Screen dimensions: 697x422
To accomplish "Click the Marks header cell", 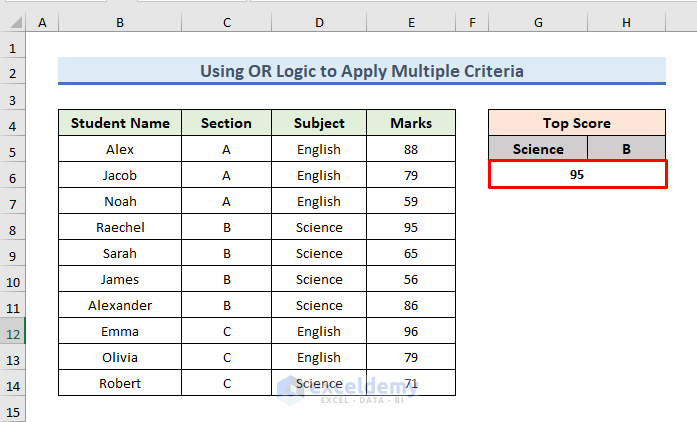I will click(x=411, y=123).
